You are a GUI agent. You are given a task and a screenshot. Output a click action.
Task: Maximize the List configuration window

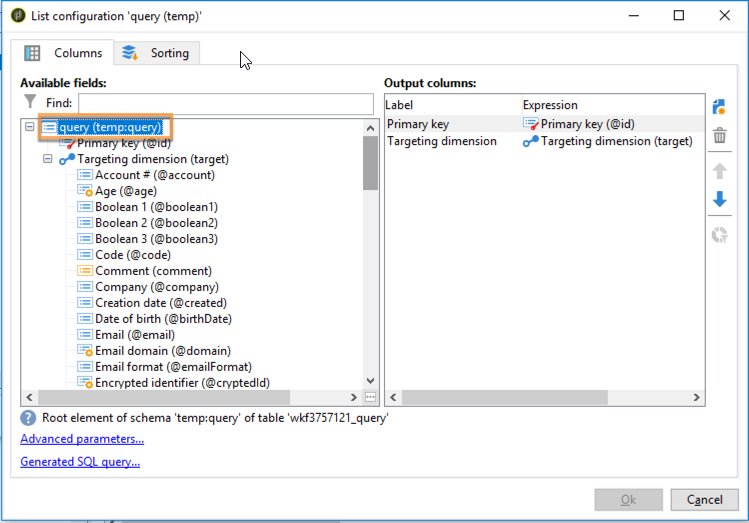pos(679,16)
